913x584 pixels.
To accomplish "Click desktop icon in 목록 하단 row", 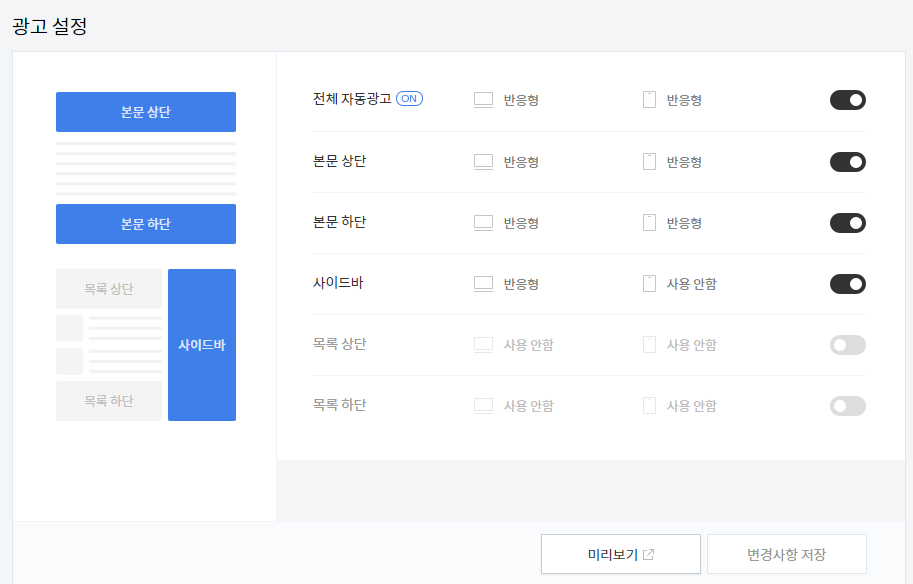I will point(483,406).
